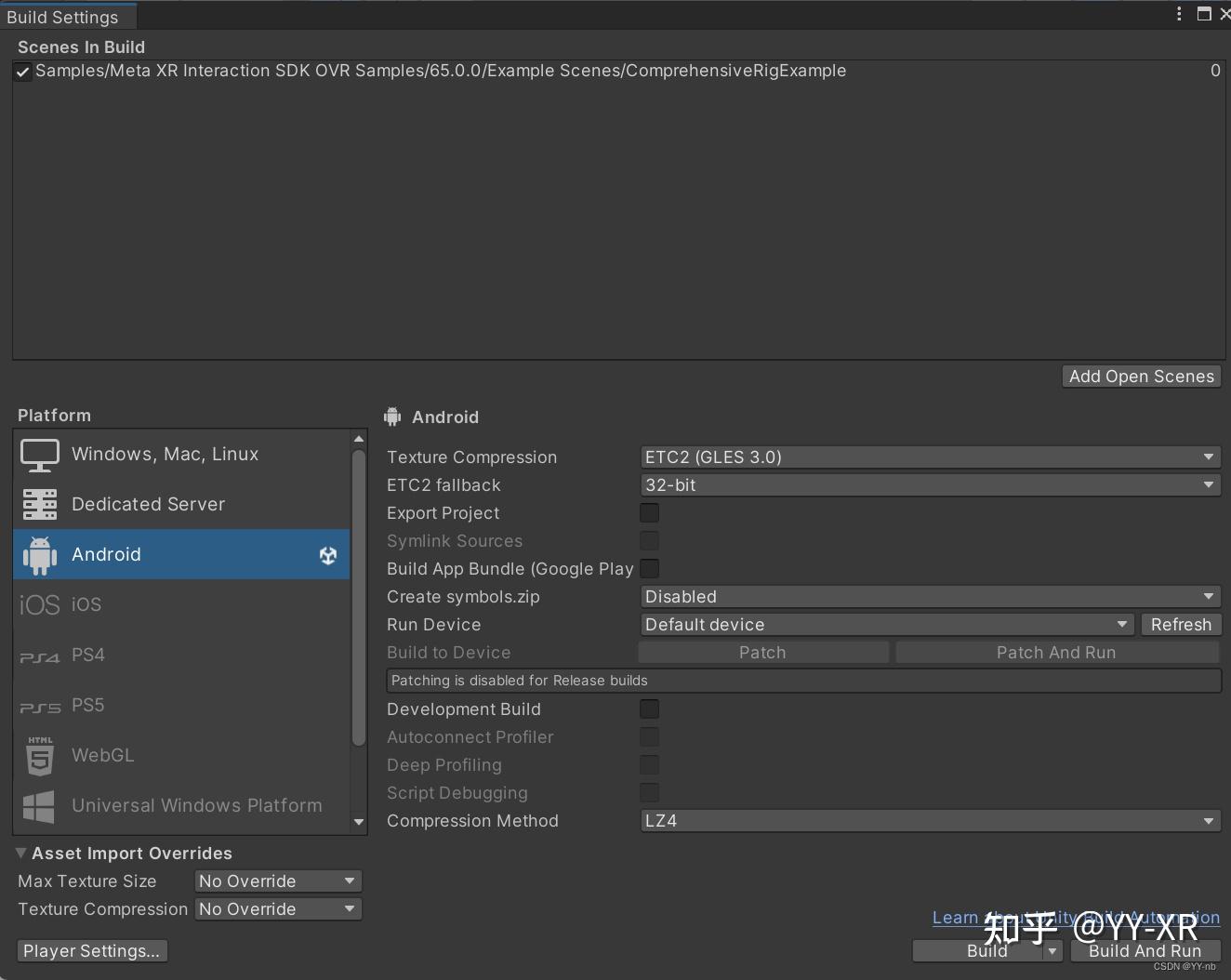Image resolution: width=1231 pixels, height=980 pixels.
Task: Enable the Development Build checkbox
Action: click(649, 709)
